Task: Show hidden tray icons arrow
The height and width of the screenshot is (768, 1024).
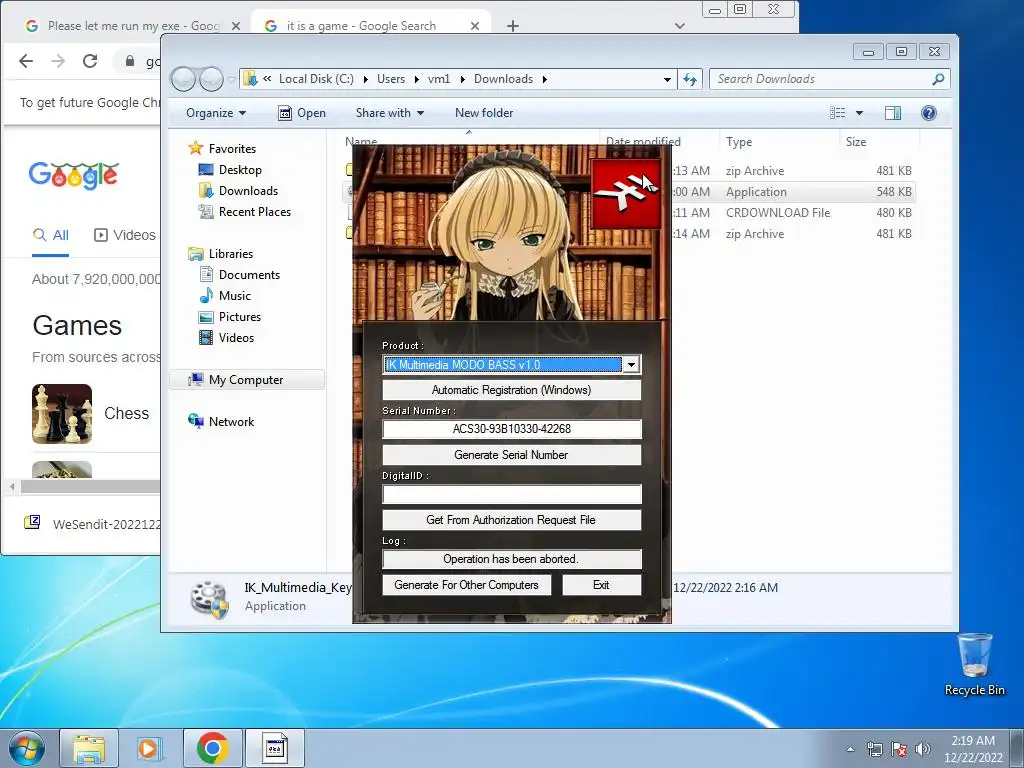Action: pyautogui.click(x=850, y=749)
